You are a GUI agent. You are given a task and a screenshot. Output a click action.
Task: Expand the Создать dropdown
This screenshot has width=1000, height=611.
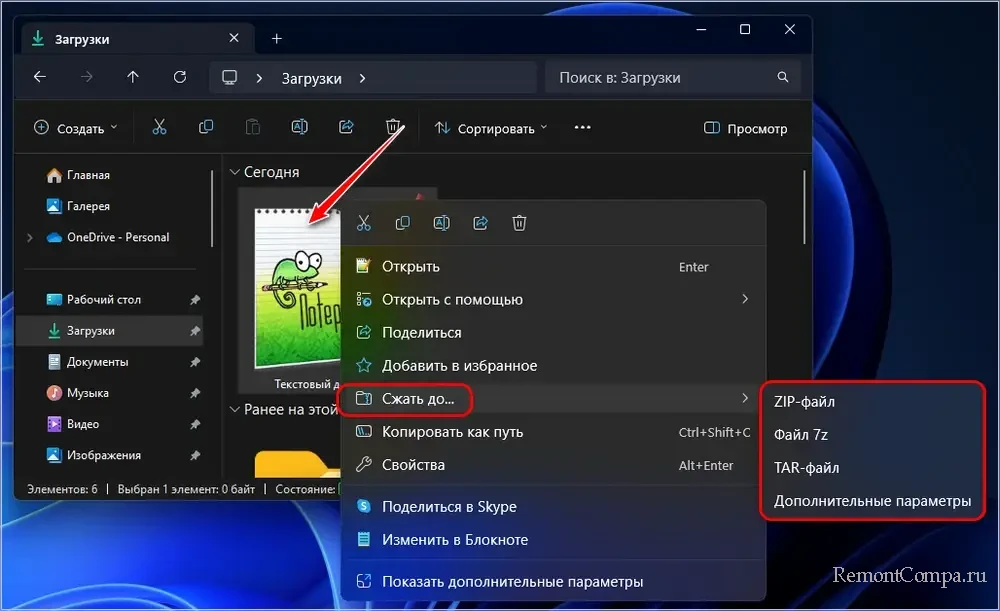click(76, 128)
